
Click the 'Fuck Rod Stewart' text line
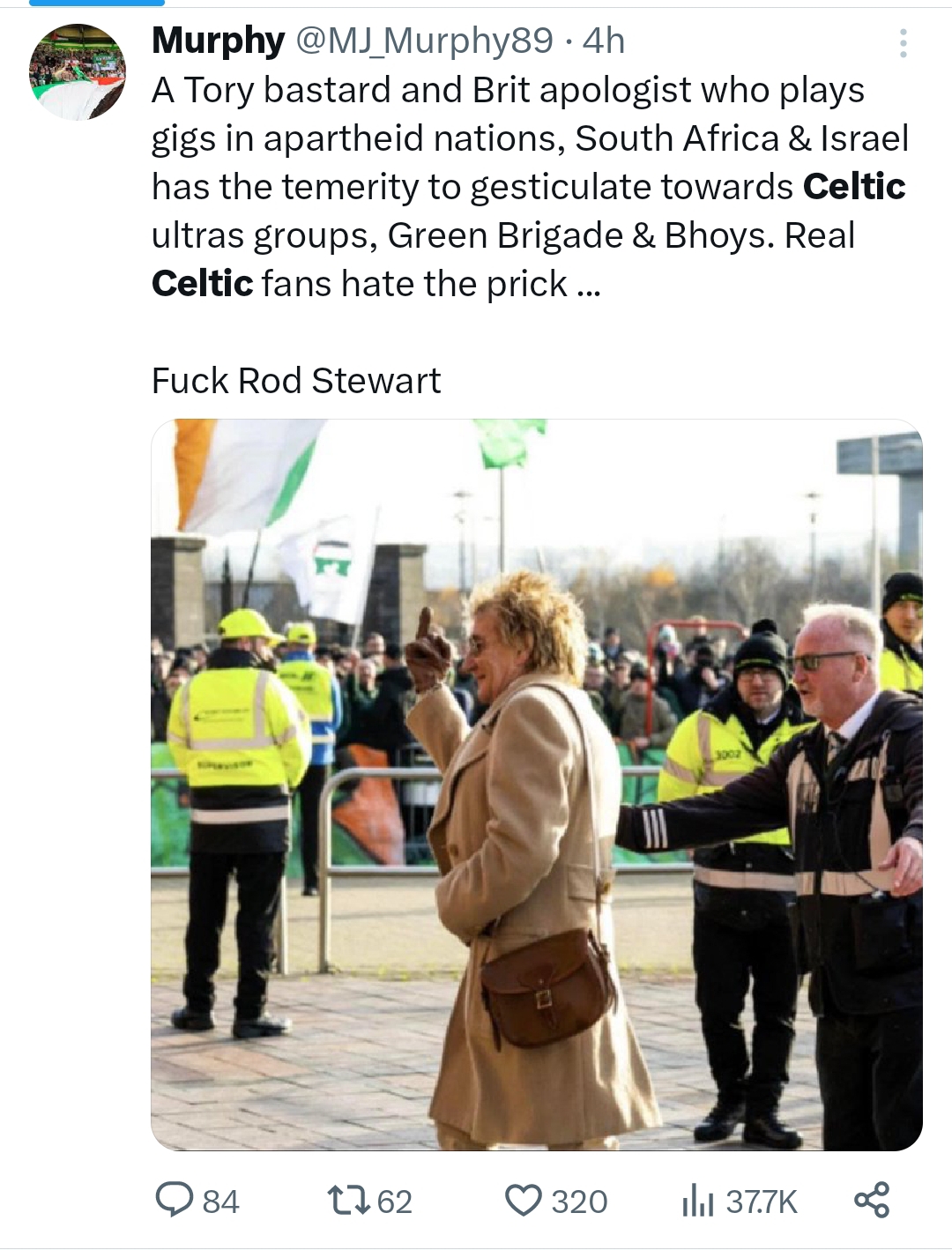pyautogui.click(x=295, y=380)
